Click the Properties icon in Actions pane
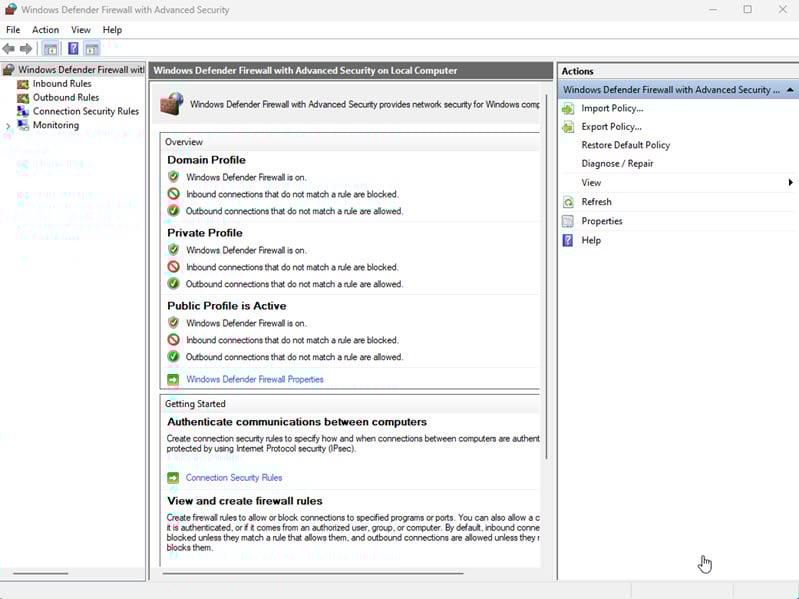The image size is (799, 599). pos(568,221)
